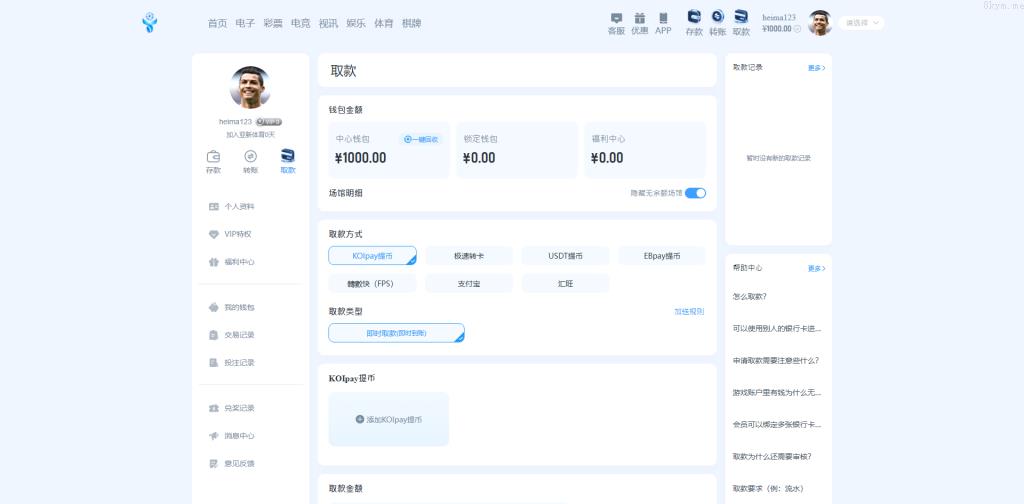Click the 转账 transfer icon in top header
1024x504 pixels.
click(717, 17)
